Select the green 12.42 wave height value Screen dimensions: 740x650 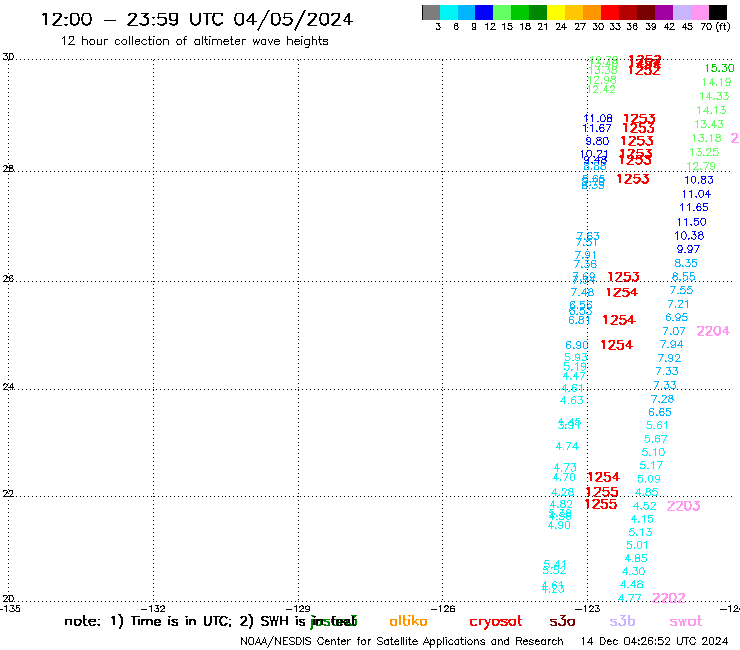tap(601, 89)
